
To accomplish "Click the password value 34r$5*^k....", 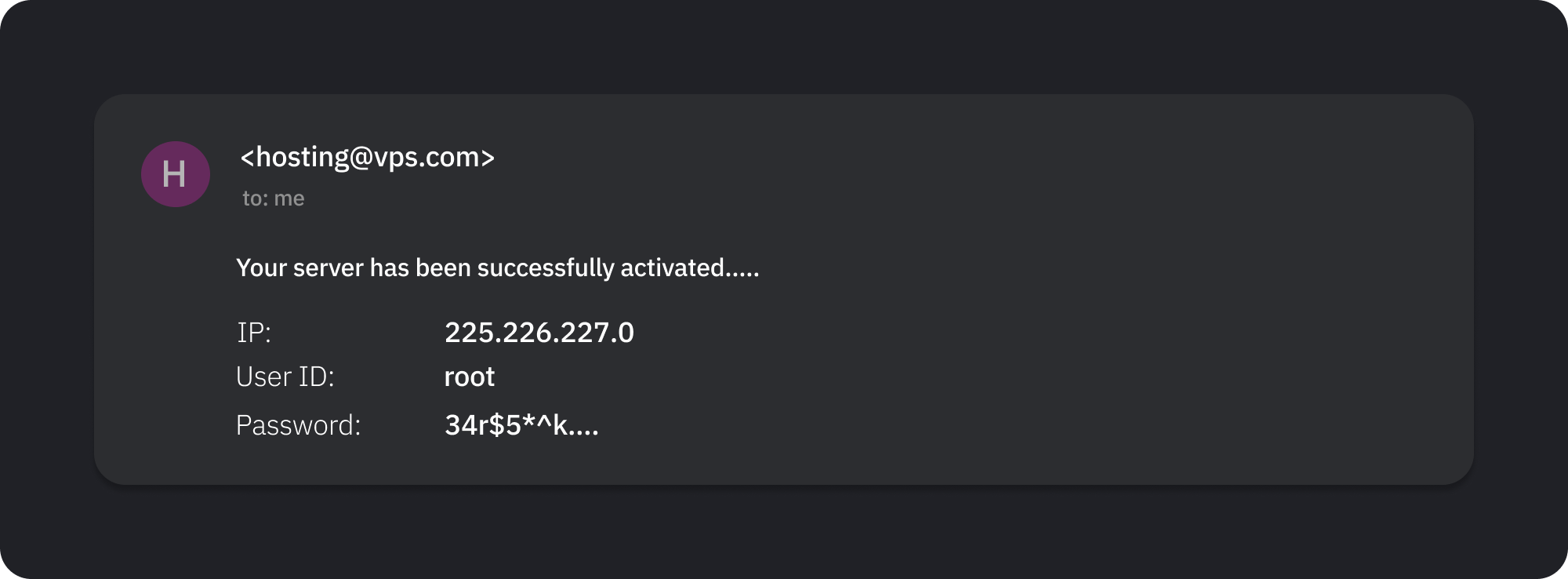I will click(521, 425).
